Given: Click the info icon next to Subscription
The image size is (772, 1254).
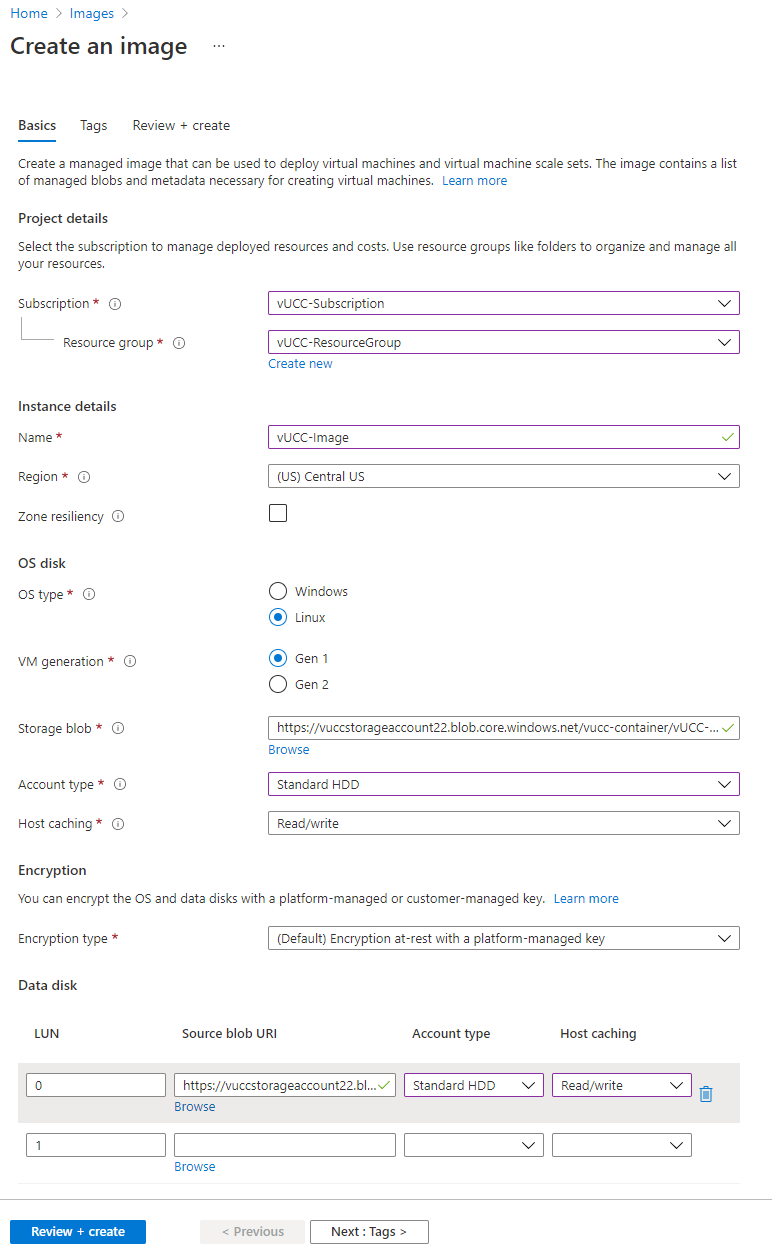Looking at the screenshot, I should click(x=115, y=304).
